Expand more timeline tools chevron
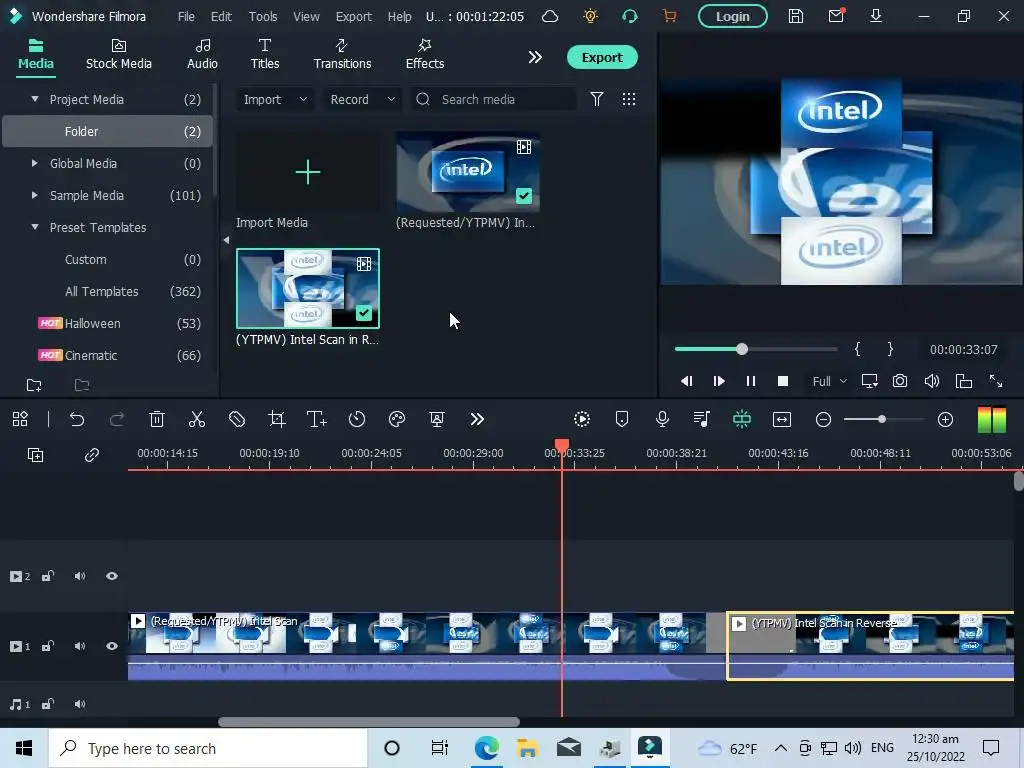This screenshot has width=1024, height=768. [x=477, y=419]
